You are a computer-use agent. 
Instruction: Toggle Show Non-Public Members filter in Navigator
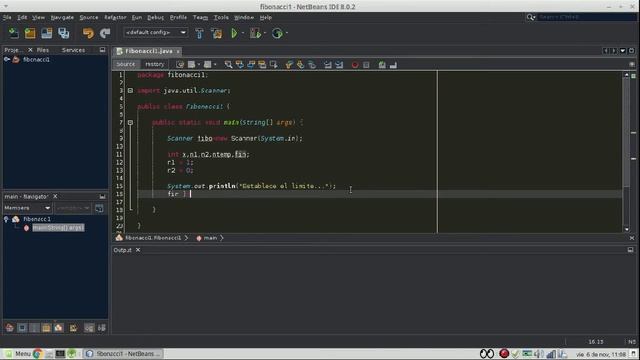click(46, 328)
